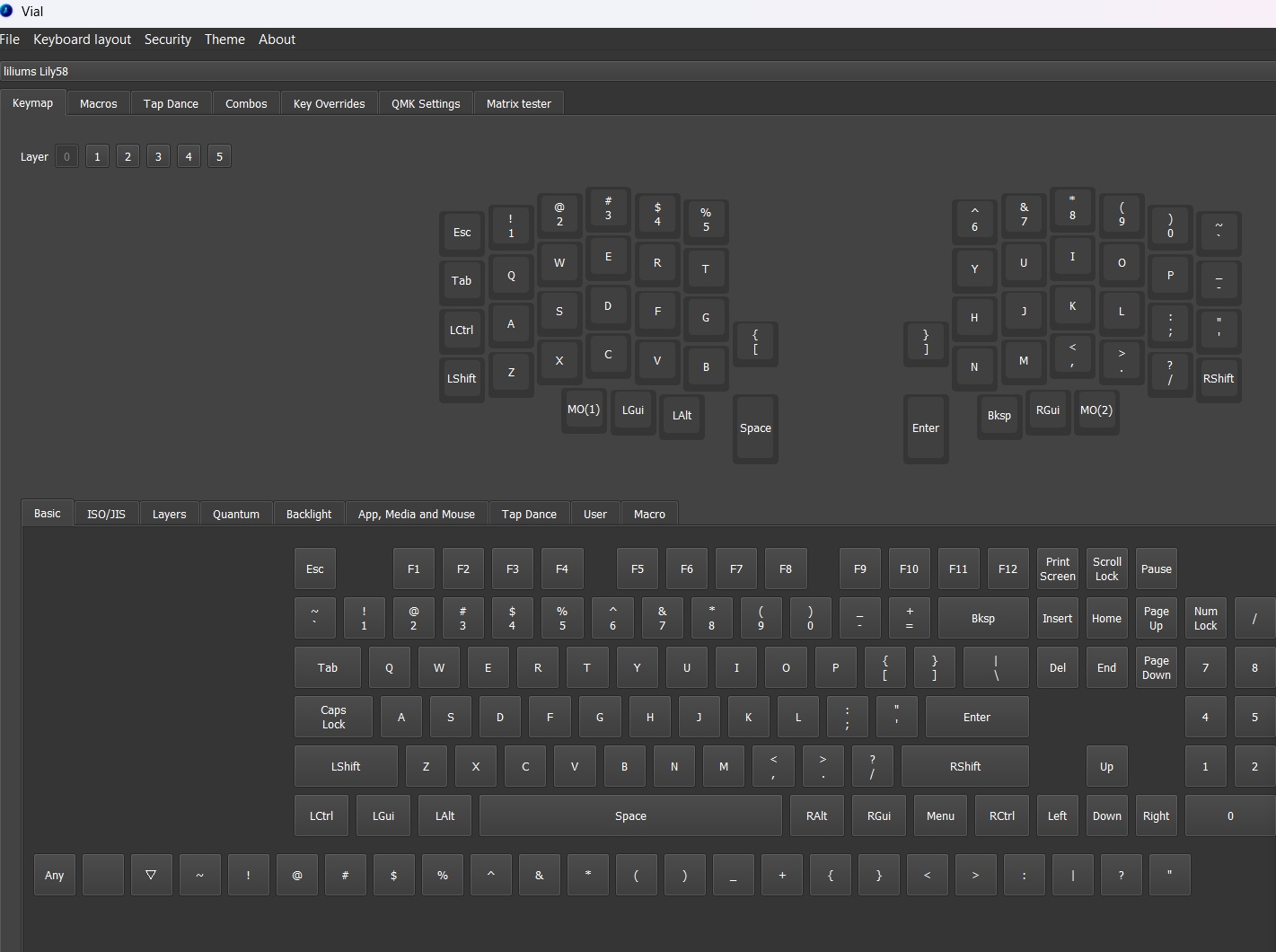The width and height of the screenshot is (1276, 952).
Task: Open the Tap Dance top tab
Action: [x=171, y=104]
